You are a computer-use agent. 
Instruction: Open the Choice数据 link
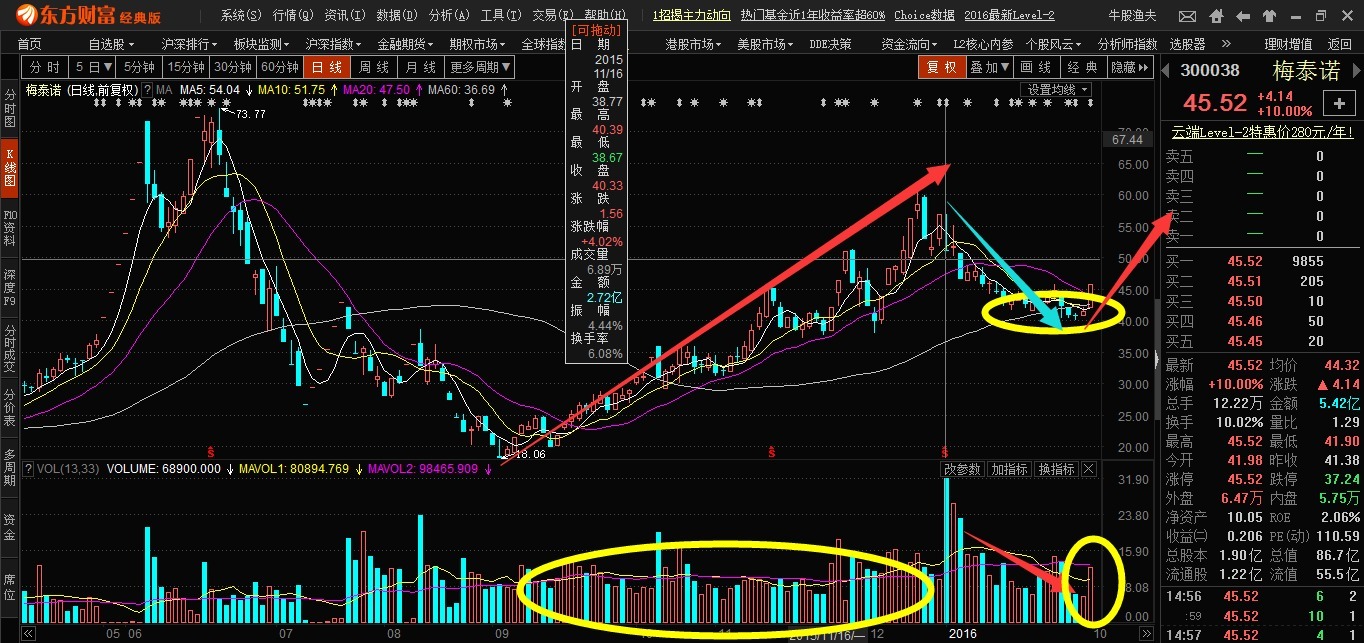924,15
